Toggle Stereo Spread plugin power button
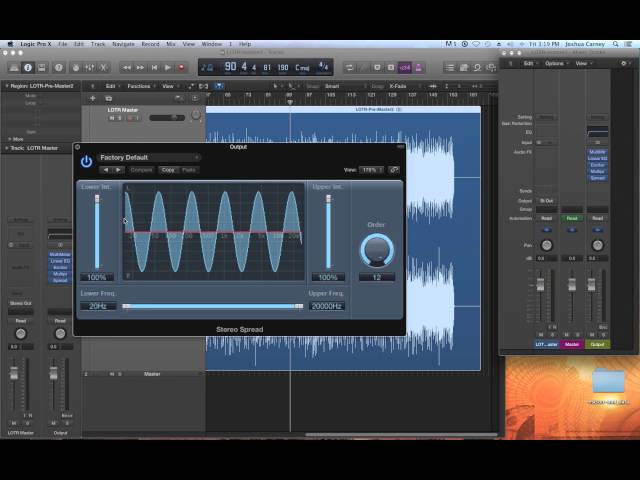 (x=86, y=162)
